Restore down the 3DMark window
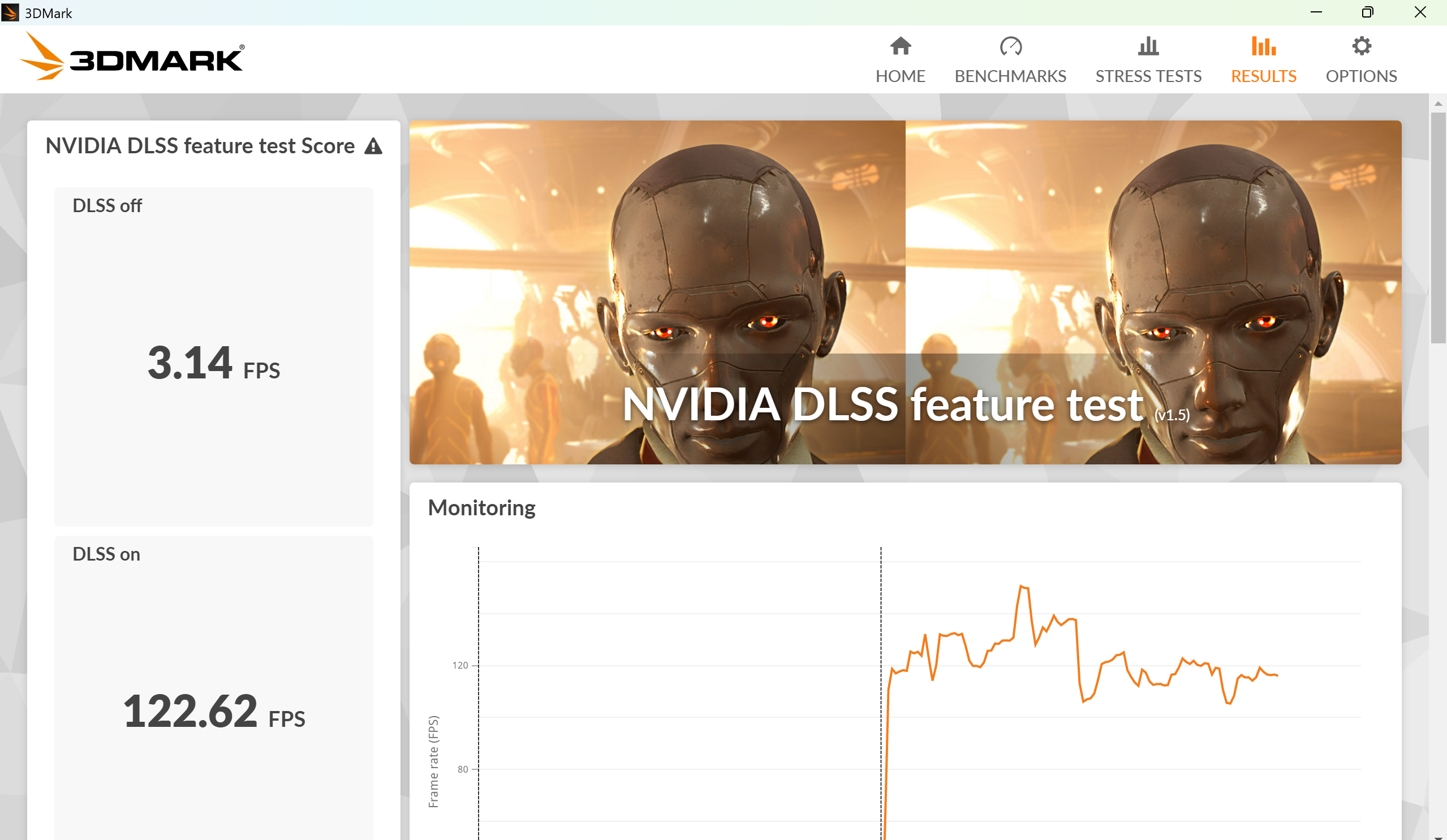This screenshot has width=1447, height=840. 1367,12
